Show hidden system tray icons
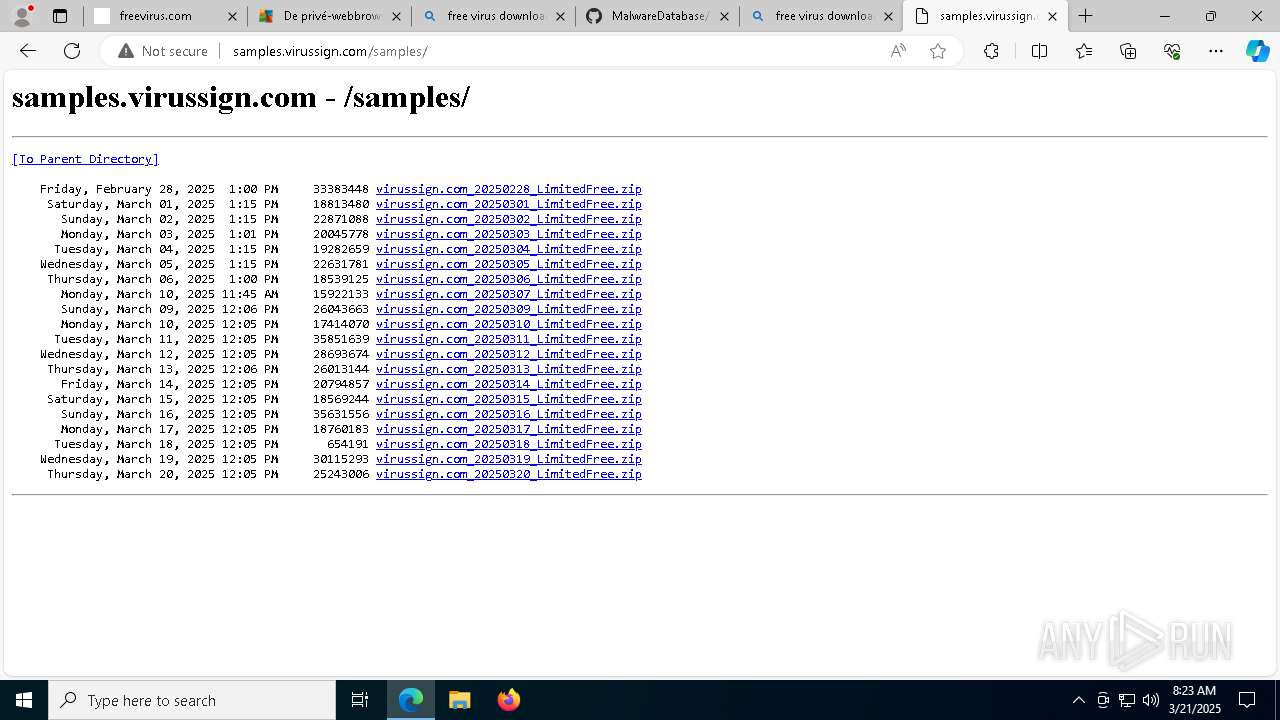The image size is (1280, 720). 1078,700
